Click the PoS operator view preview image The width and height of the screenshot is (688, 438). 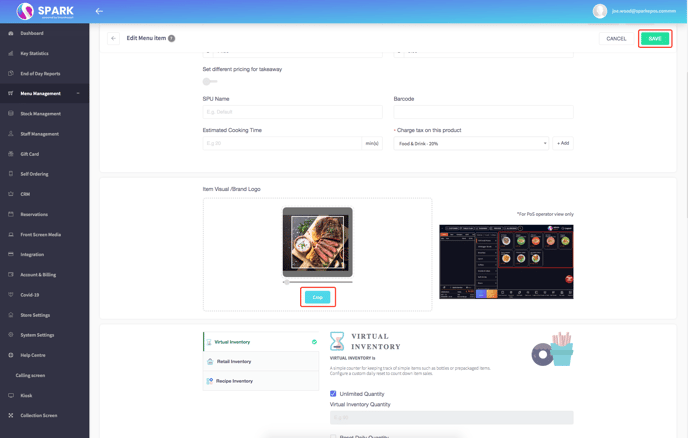(x=506, y=262)
